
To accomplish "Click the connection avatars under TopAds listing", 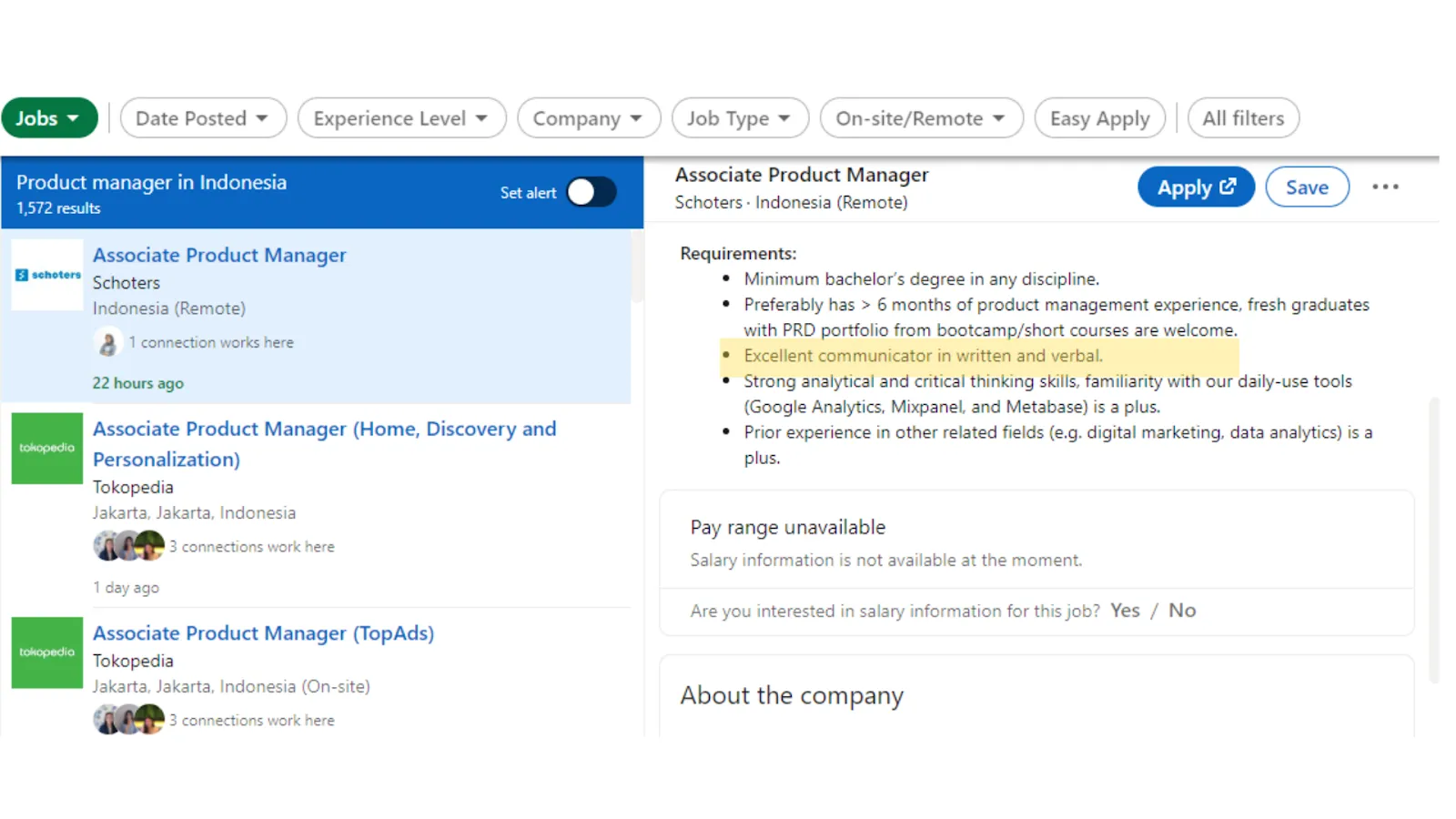I will tap(128, 720).
